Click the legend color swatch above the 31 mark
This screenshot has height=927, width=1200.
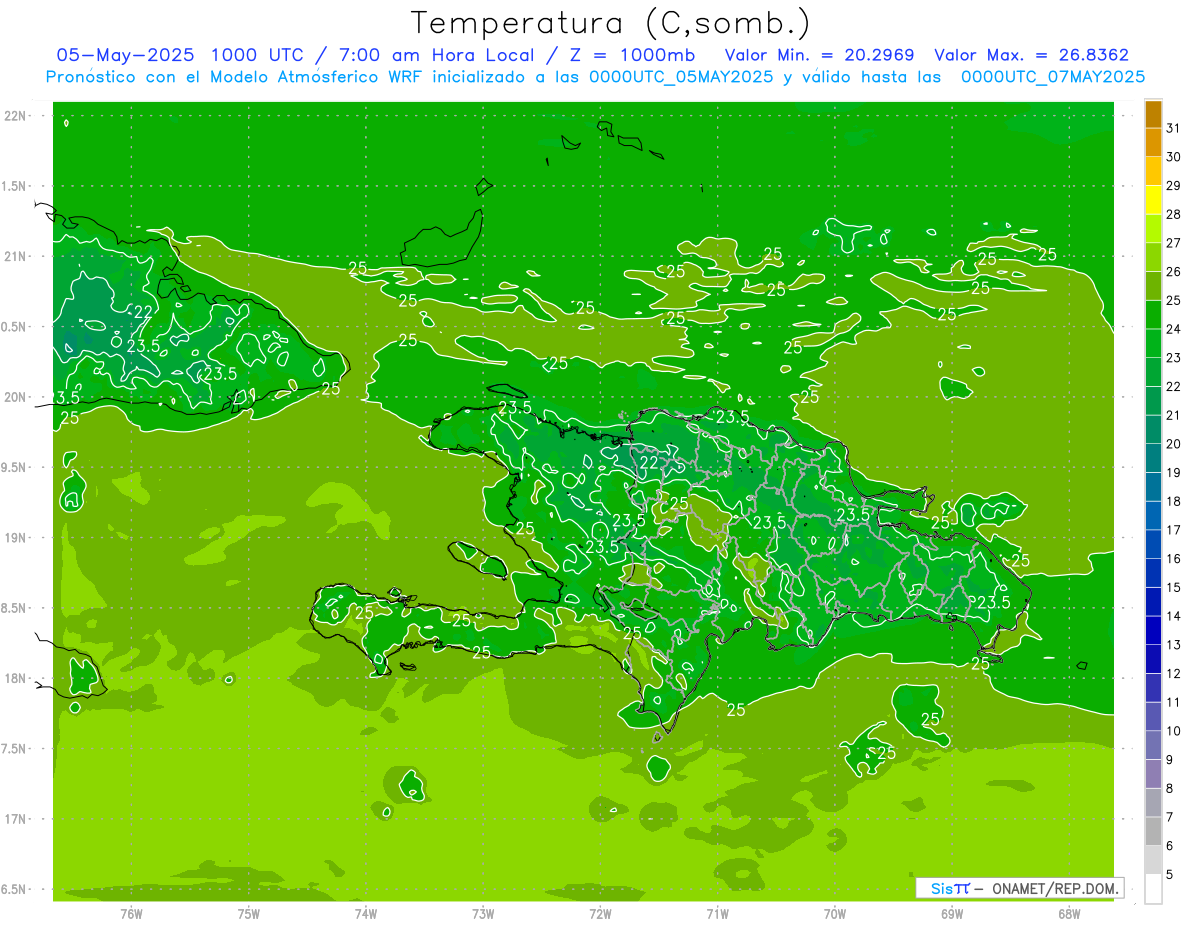coord(1153,114)
